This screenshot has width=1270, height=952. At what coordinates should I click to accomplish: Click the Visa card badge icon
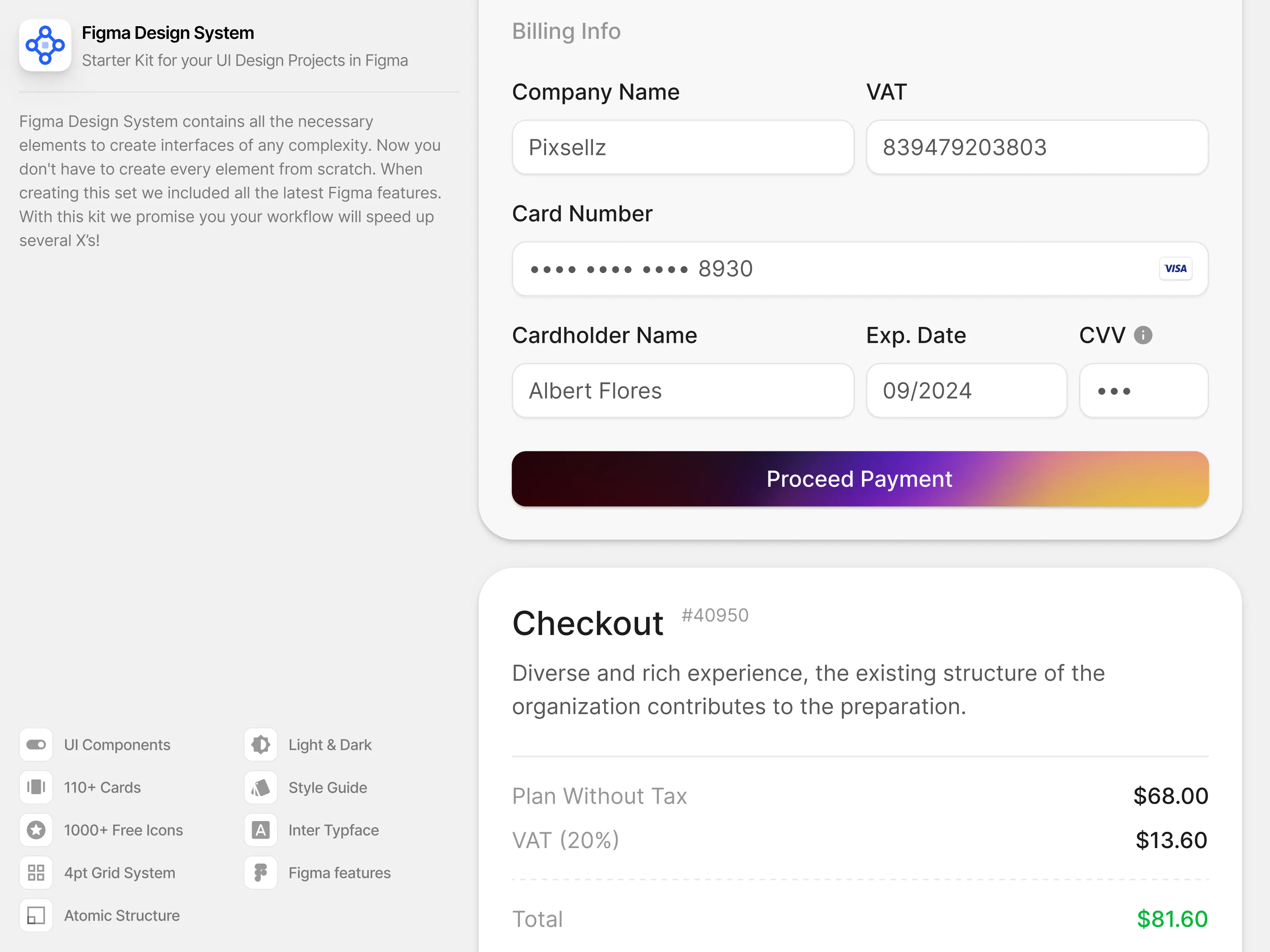point(1175,269)
